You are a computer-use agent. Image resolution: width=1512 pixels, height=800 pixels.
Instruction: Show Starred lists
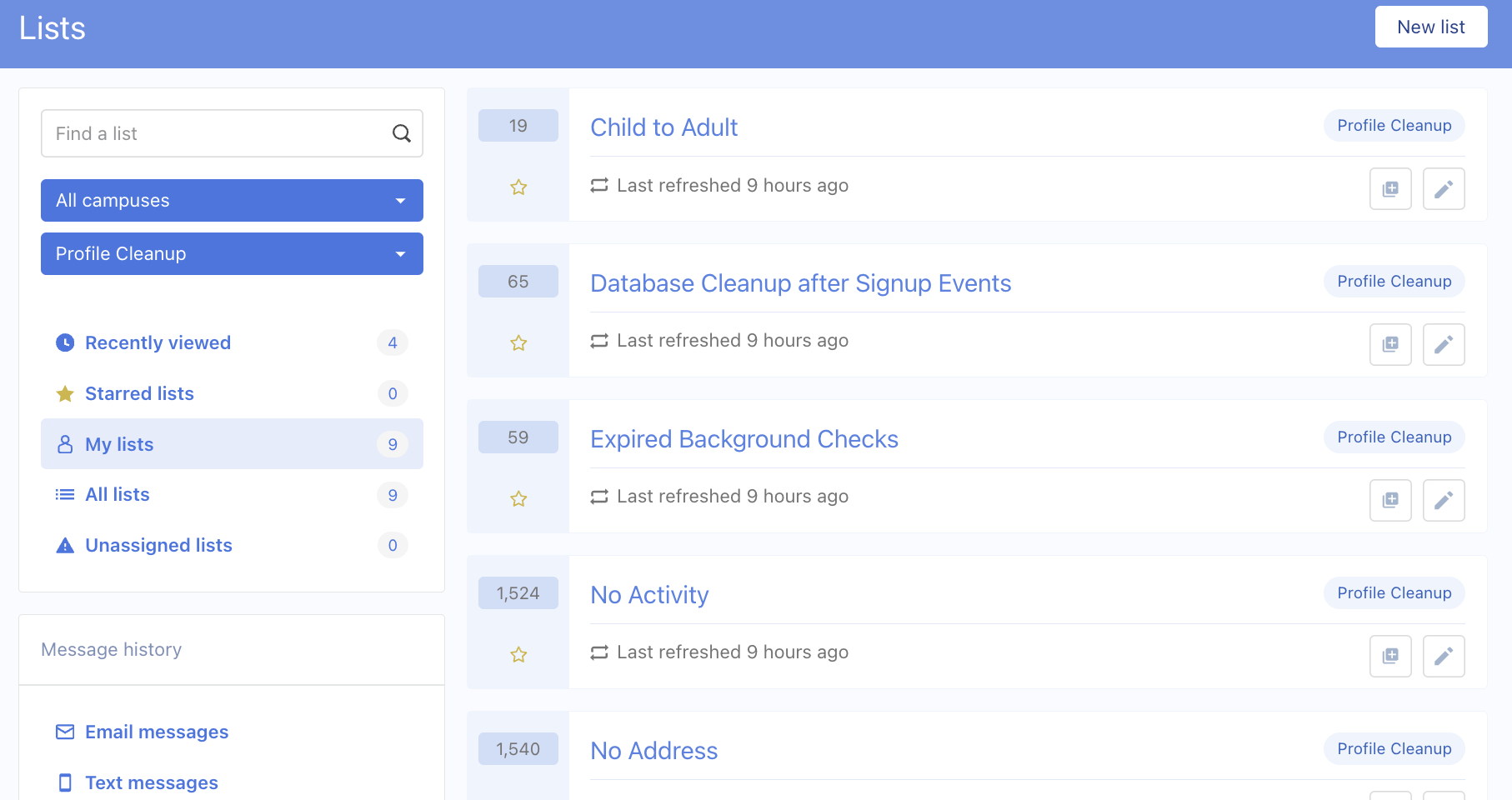[x=232, y=393]
